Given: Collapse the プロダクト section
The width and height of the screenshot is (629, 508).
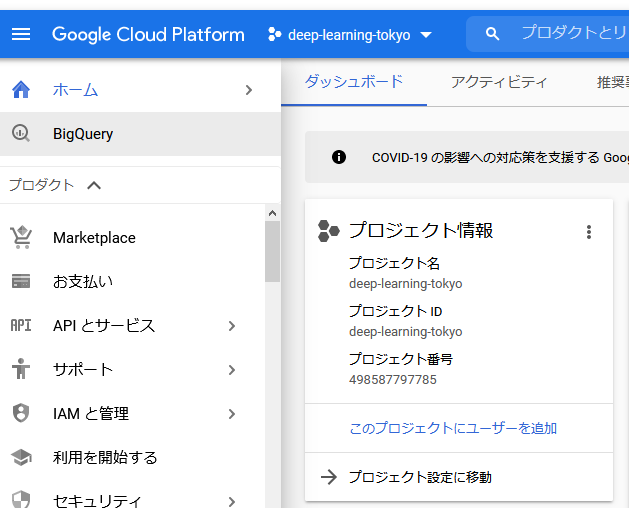Looking at the screenshot, I should (x=94, y=185).
